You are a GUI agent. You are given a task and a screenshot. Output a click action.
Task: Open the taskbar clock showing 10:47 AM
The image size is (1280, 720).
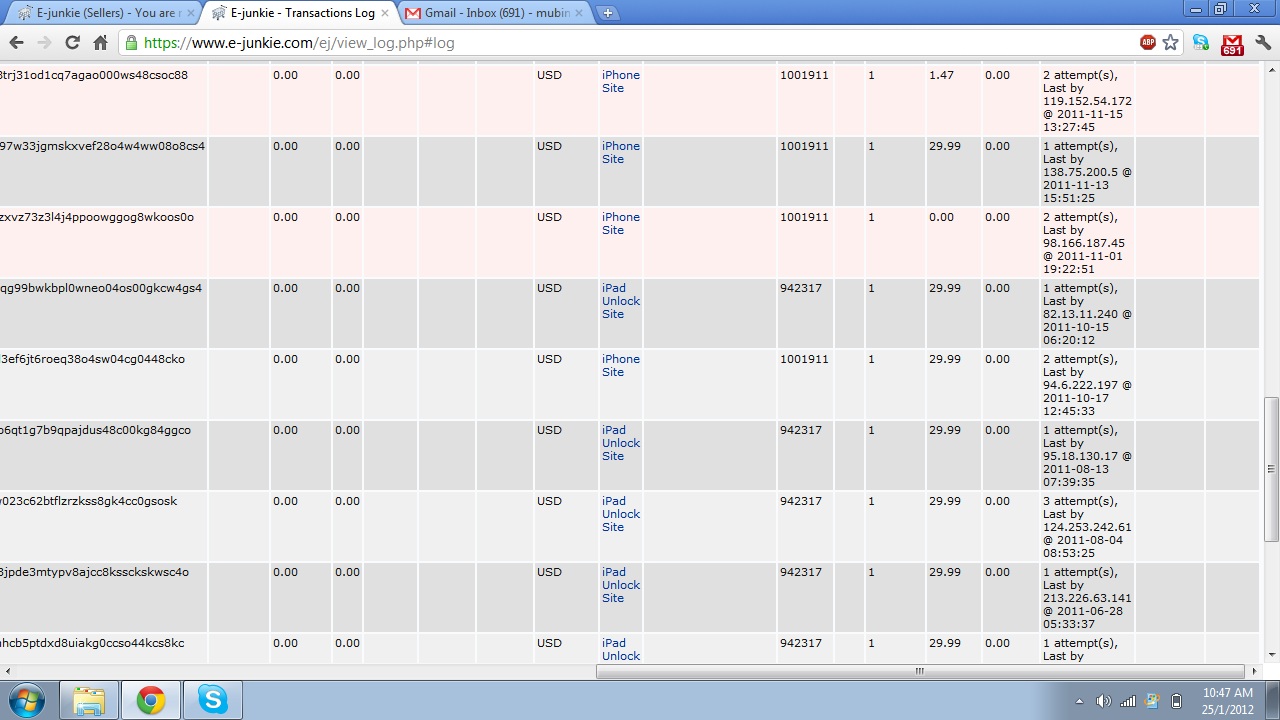tap(1227, 700)
